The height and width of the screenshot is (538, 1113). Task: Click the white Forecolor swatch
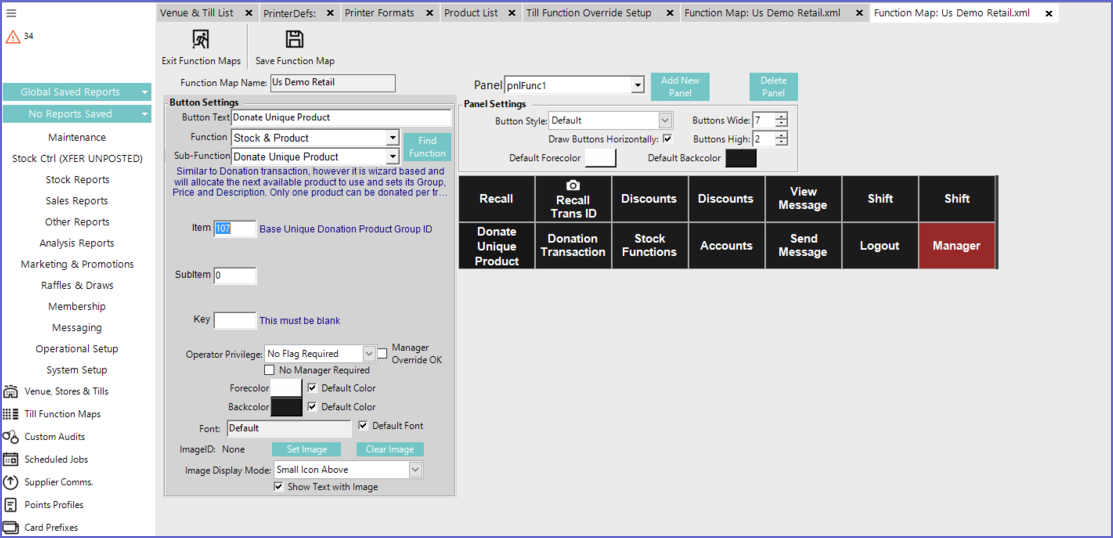(287, 388)
